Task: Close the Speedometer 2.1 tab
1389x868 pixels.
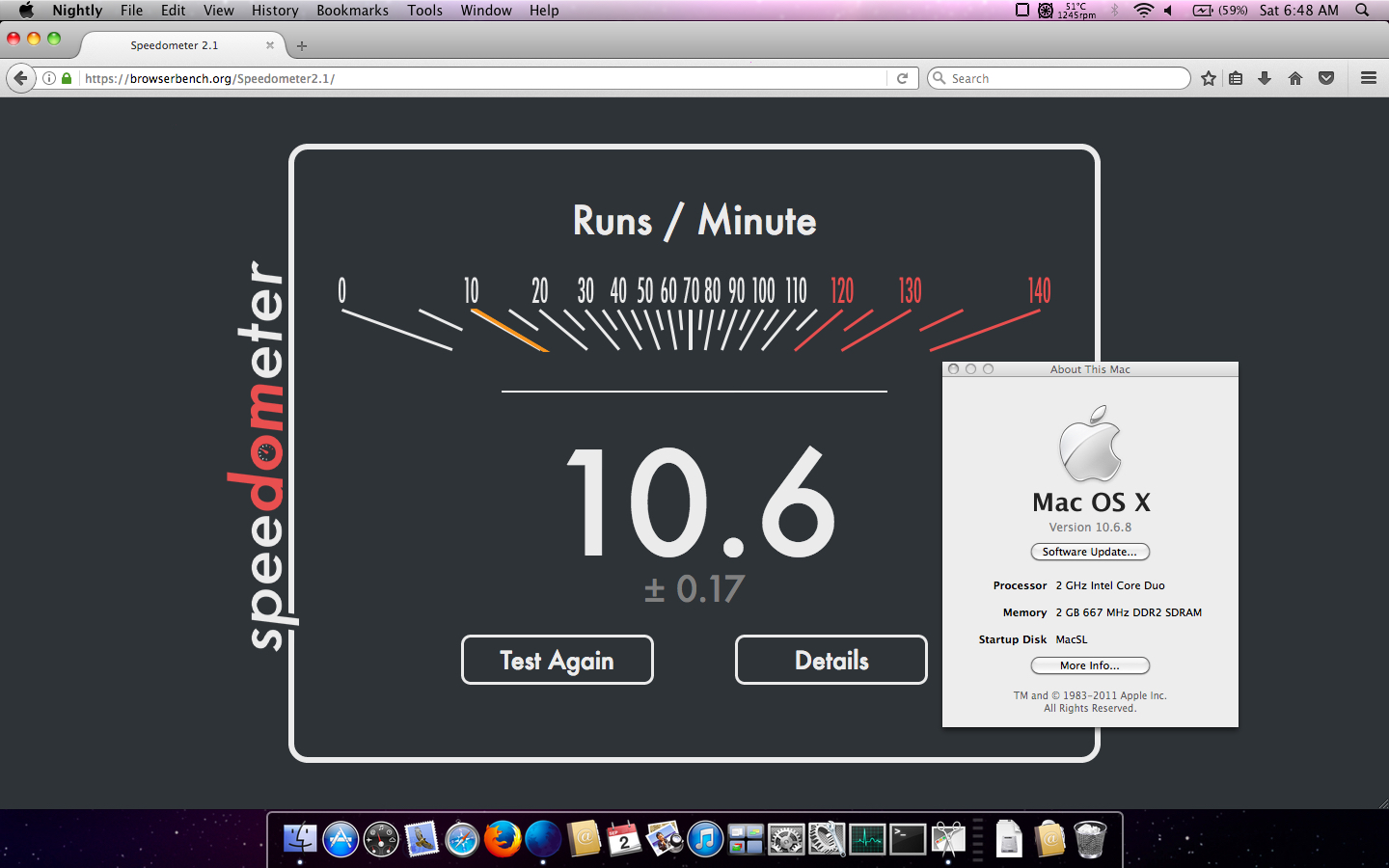Action: tap(270, 45)
